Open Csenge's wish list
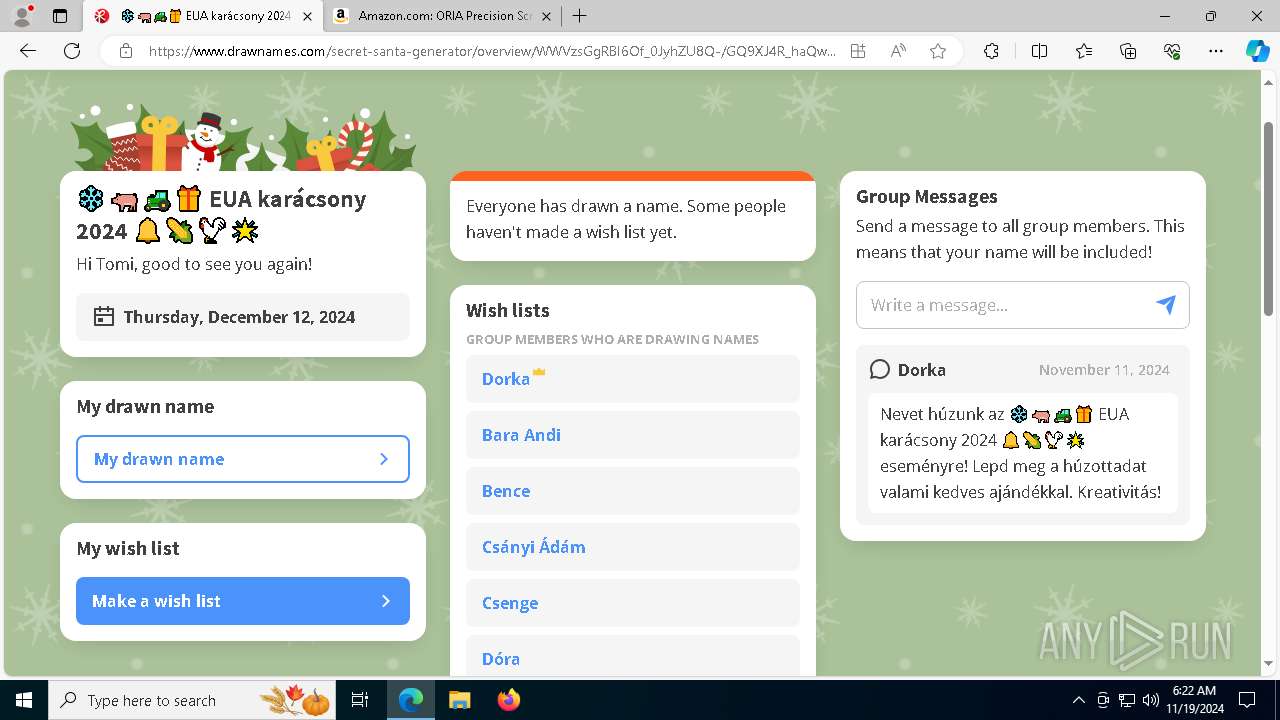 [x=633, y=603]
